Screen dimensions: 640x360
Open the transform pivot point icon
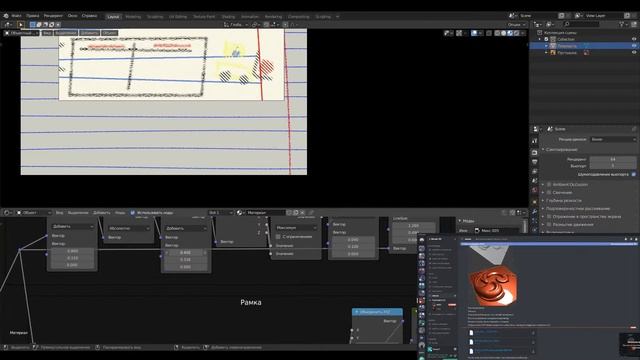click(x=256, y=25)
